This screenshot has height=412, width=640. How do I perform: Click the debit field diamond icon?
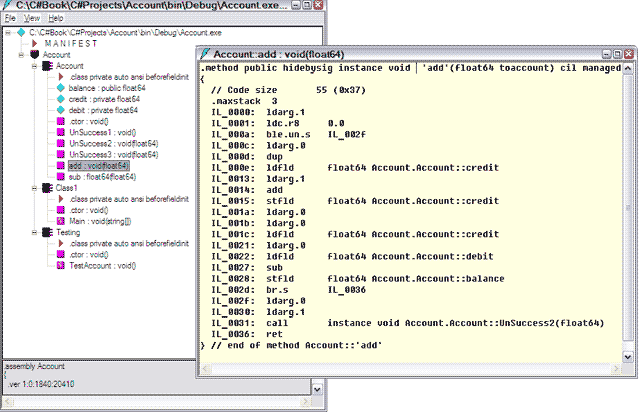[60, 110]
